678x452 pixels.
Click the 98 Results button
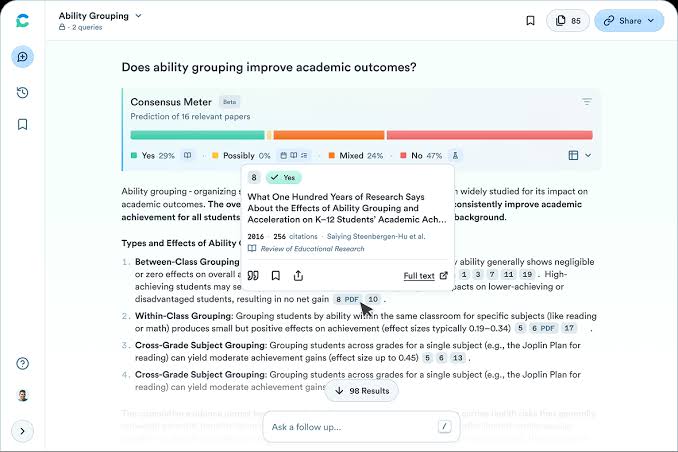(362, 390)
